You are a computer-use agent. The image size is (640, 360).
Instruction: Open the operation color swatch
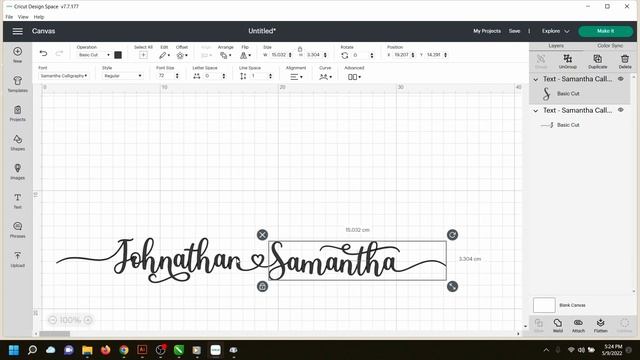click(118, 55)
